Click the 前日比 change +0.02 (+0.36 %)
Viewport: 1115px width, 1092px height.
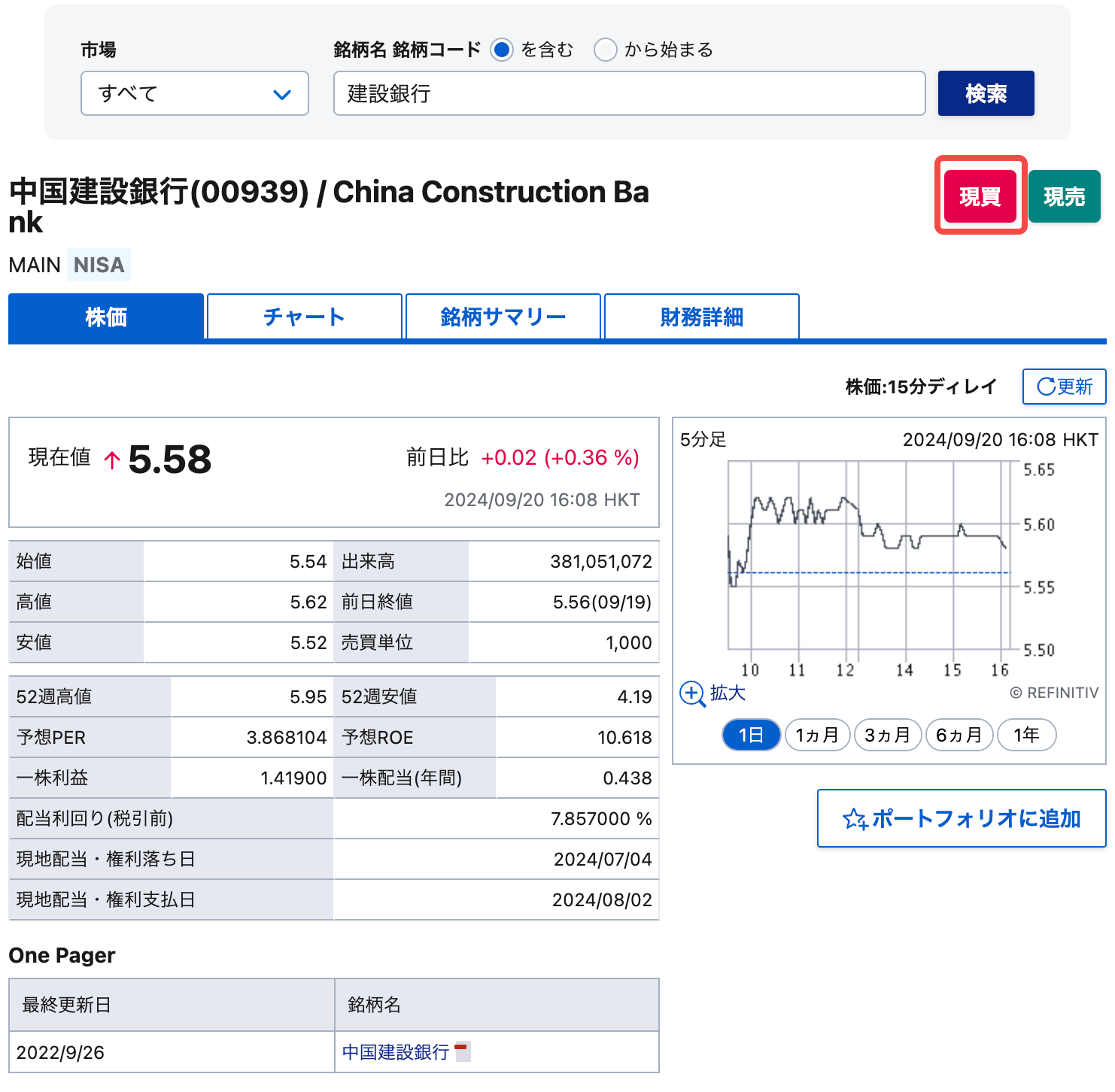click(560, 457)
